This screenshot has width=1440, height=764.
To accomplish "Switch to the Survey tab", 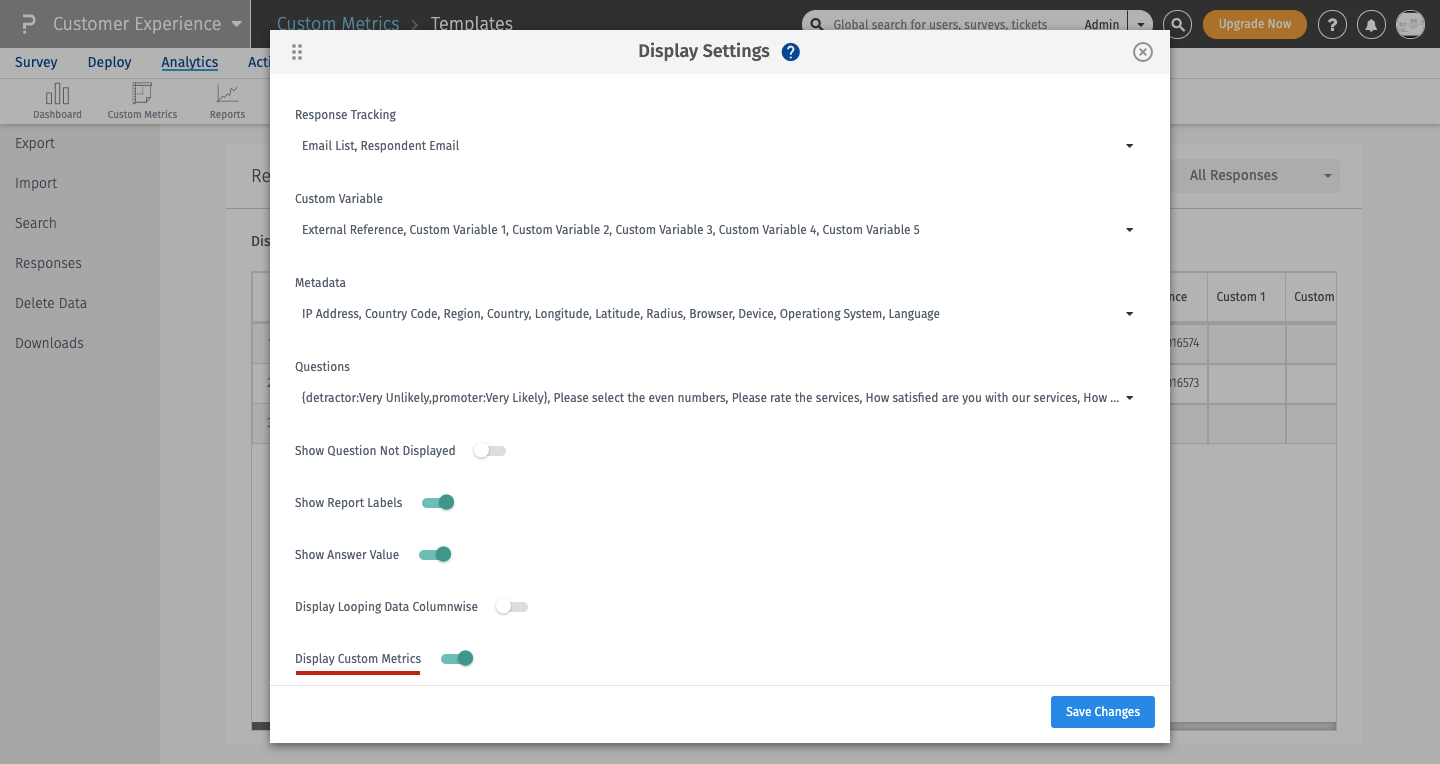I will [x=35, y=61].
